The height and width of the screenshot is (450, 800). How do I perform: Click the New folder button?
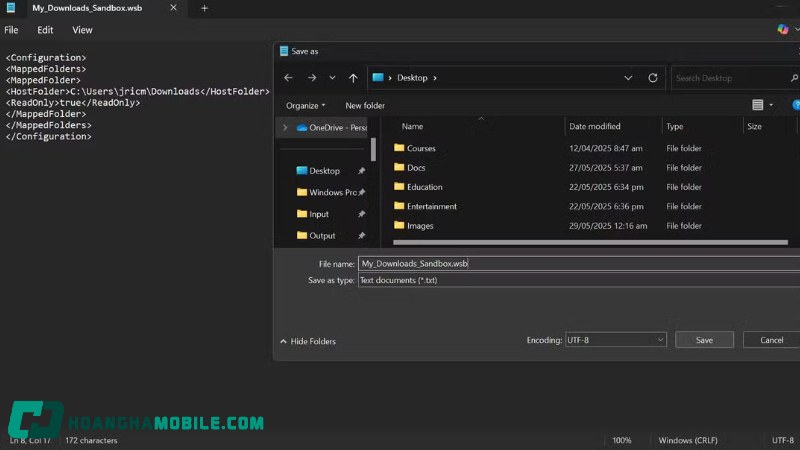[x=365, y=105]
